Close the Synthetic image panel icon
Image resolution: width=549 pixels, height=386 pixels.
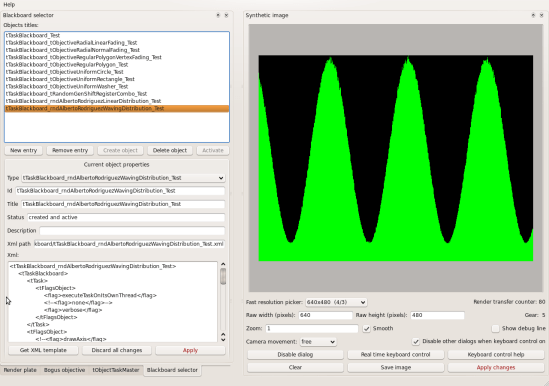point(541,15)
